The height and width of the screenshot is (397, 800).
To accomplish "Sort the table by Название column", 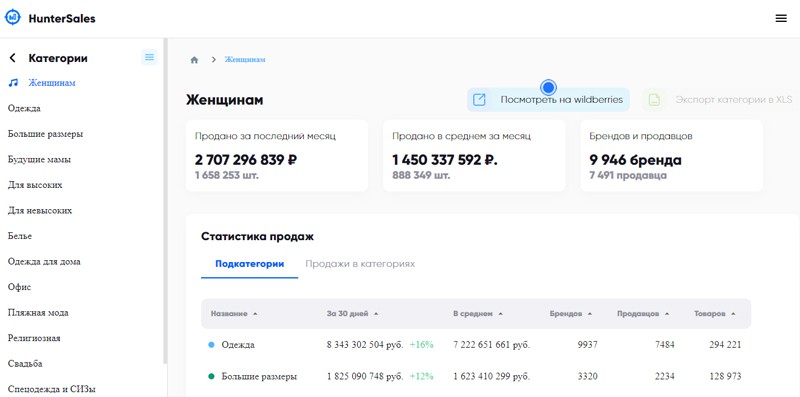I will (x=234, y=314).
